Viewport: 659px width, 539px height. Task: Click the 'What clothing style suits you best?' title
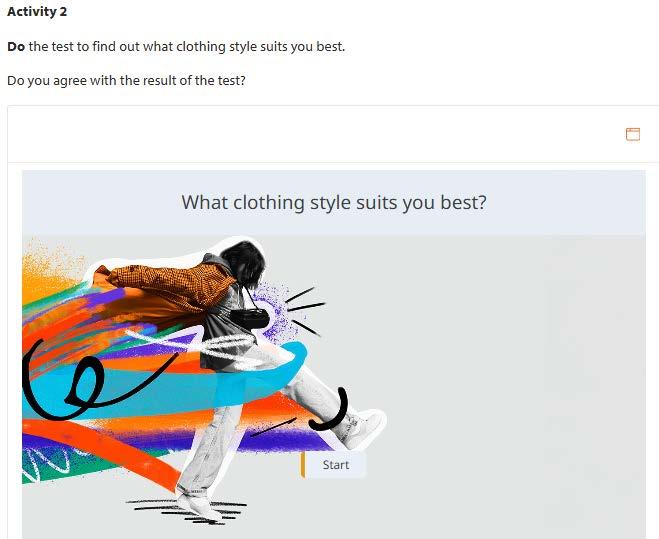[x=334, y=203]
